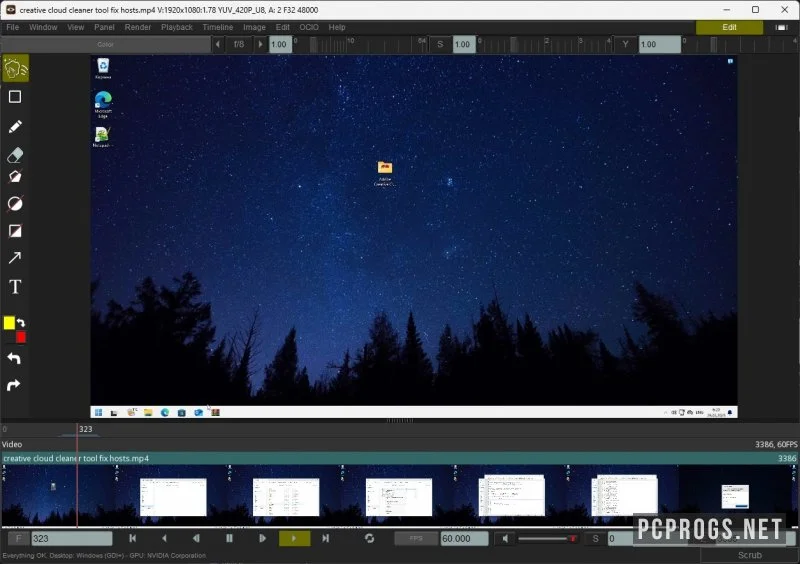Select the Text annotation tool
The width and height of the screenshot is (800, 564).
15,286
